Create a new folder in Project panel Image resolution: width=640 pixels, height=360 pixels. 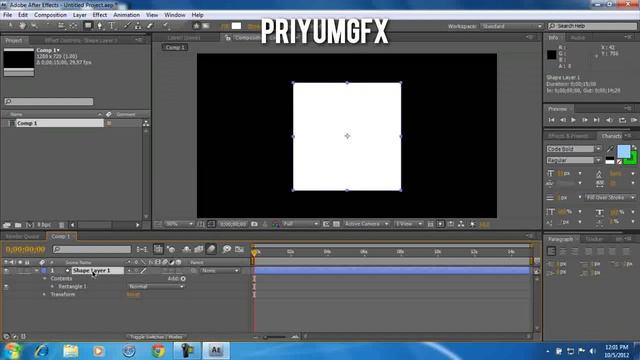pyautogui.click(x=18, y=225)
